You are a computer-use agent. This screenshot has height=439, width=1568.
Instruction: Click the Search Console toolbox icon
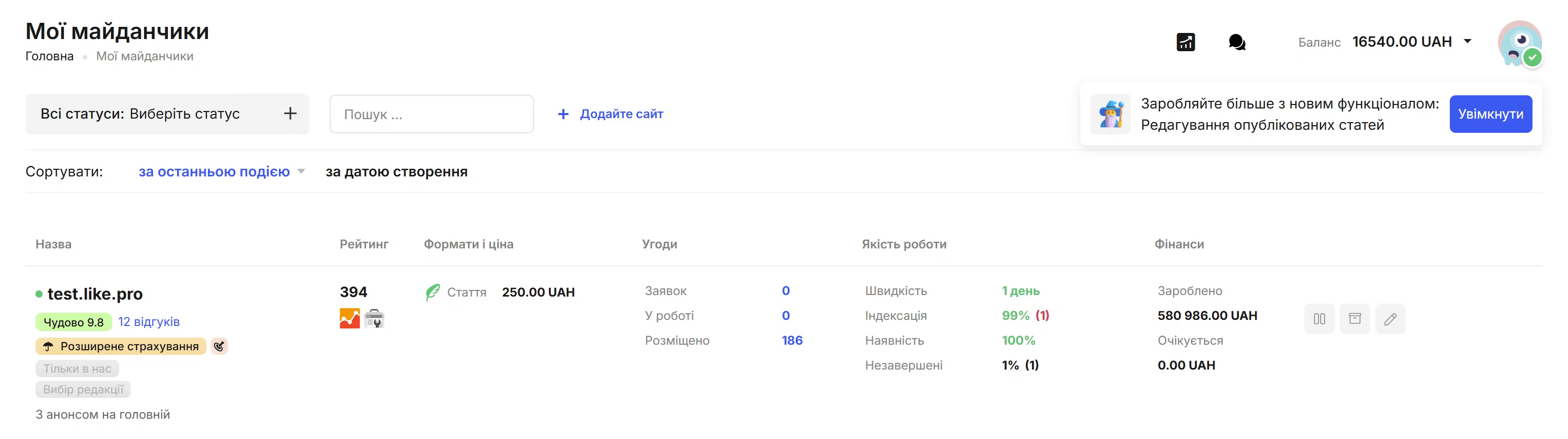374,318
